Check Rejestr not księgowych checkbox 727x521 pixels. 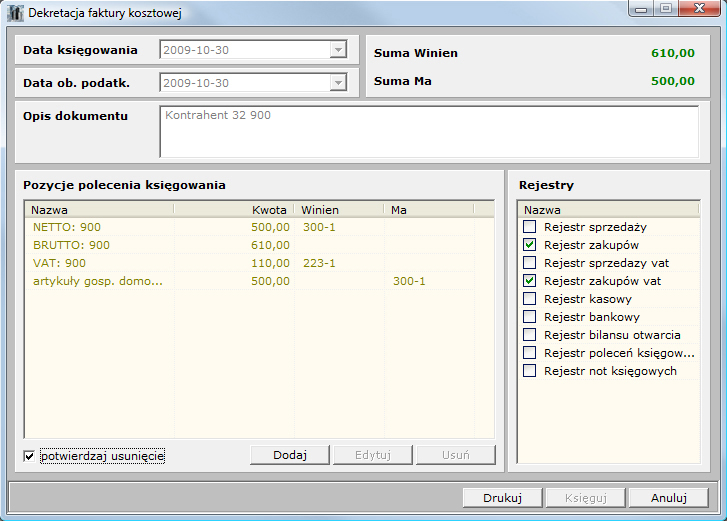tap(529, 371)
